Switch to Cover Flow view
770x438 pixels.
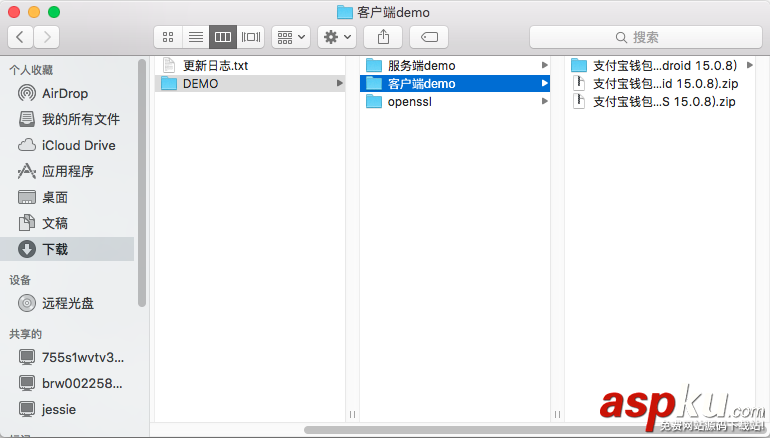(251, 37)
